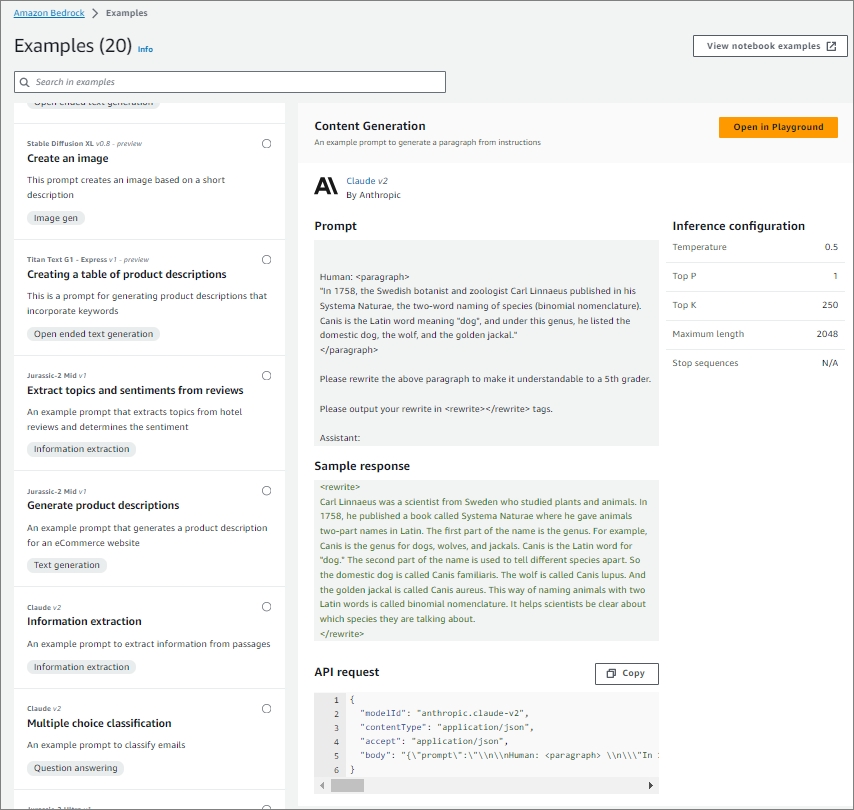Select Generate product descriptions radio button
Screen dimensions: 854x810
coord(266,491)
